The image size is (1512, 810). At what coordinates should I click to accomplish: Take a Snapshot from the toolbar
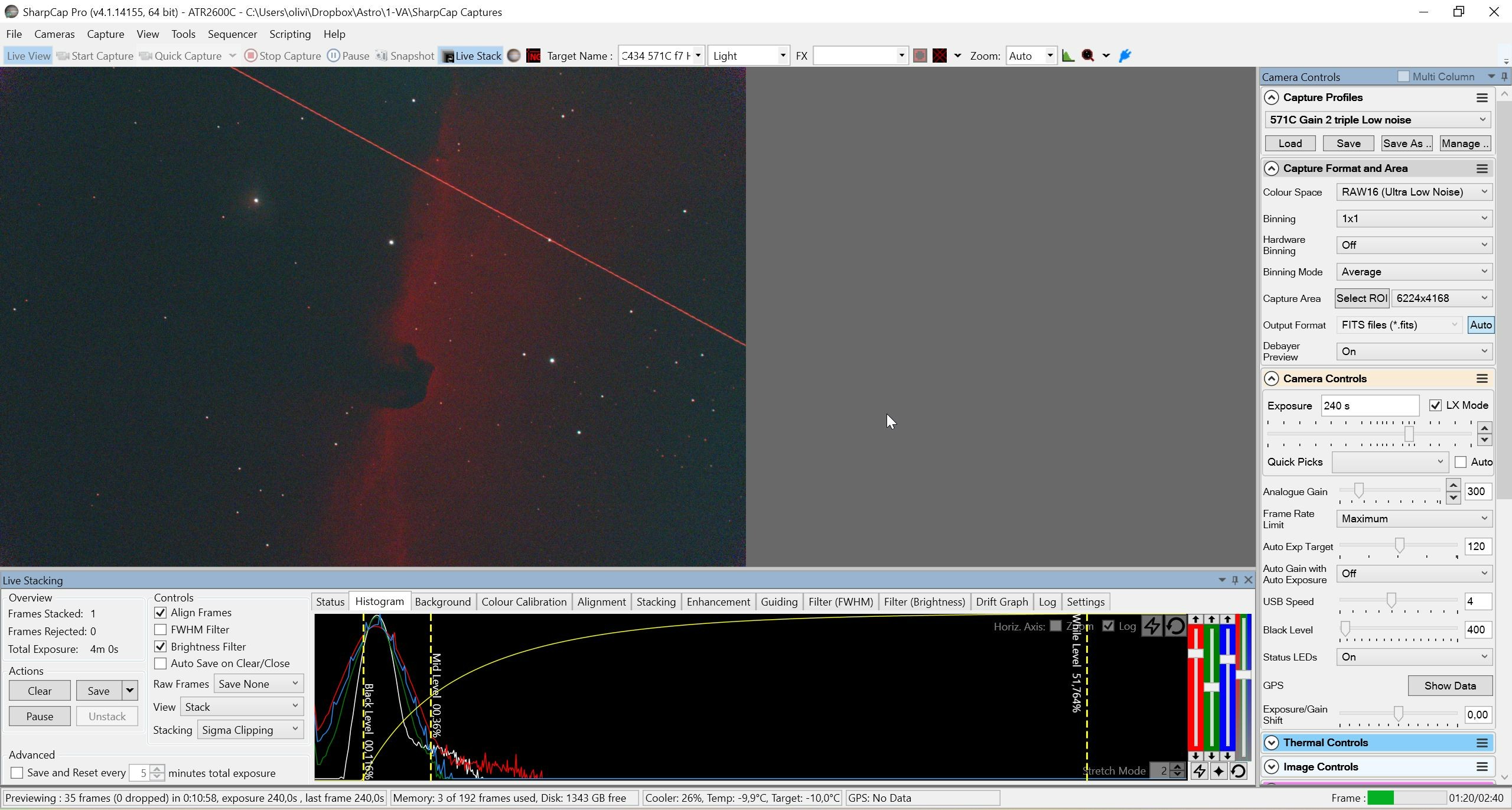(x=405, y=56)
